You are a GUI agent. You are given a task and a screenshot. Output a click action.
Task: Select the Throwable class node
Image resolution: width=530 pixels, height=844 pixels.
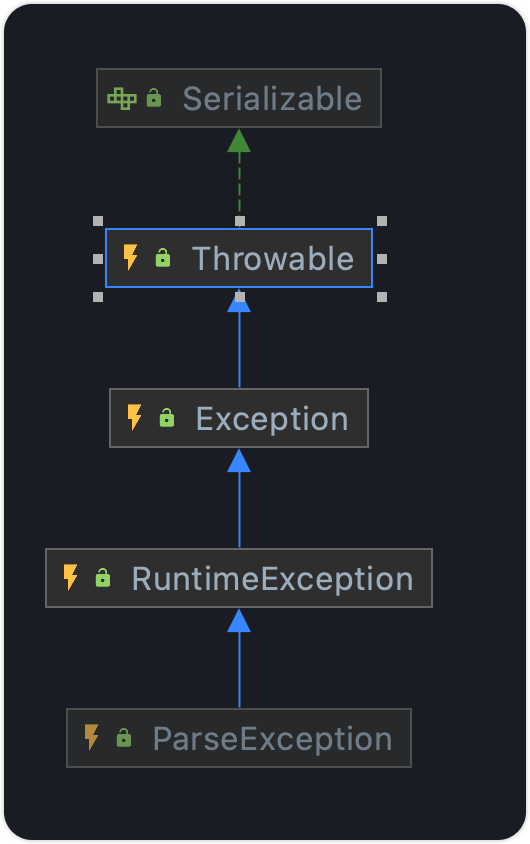(x=239, y=258)
